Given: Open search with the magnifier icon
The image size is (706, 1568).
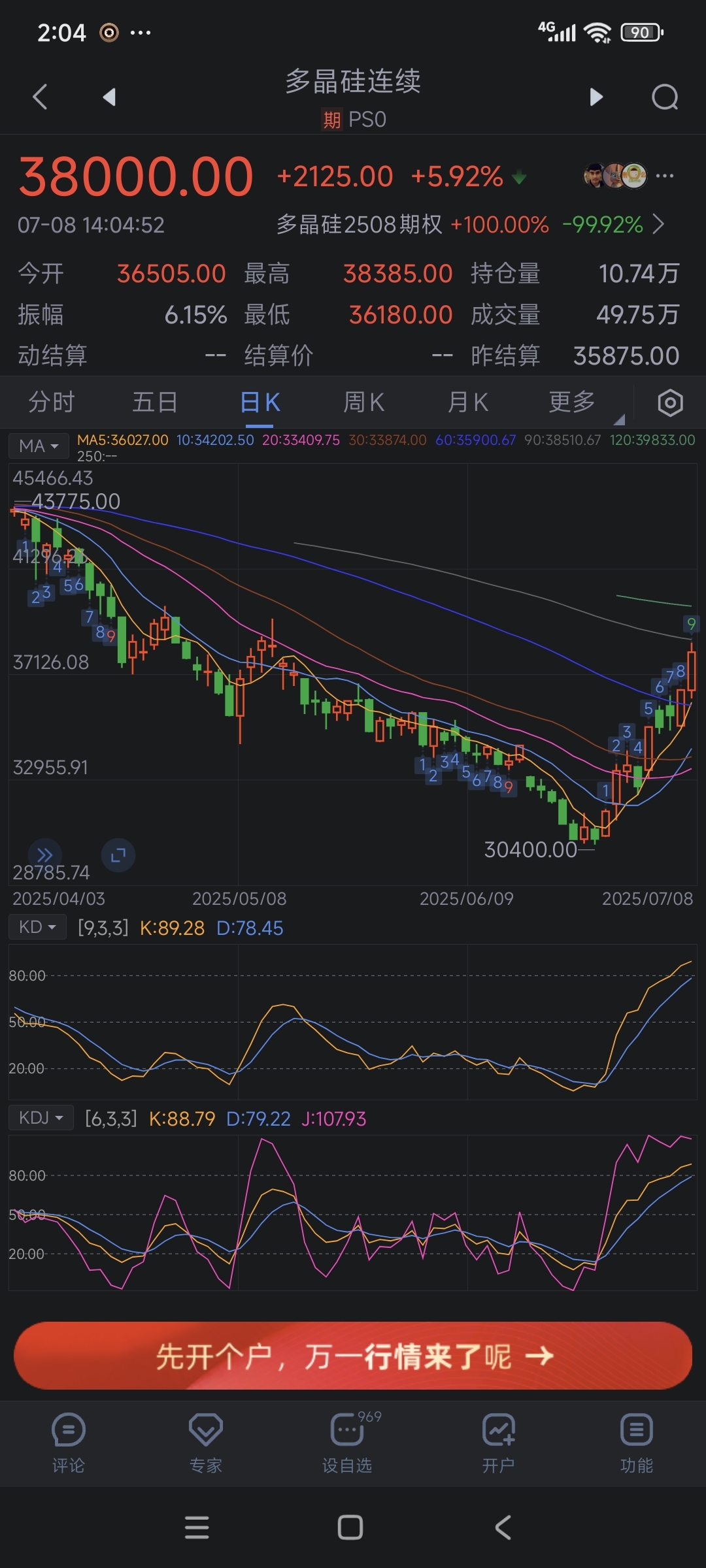Looking at the screenshot, I should coord(665,97).
